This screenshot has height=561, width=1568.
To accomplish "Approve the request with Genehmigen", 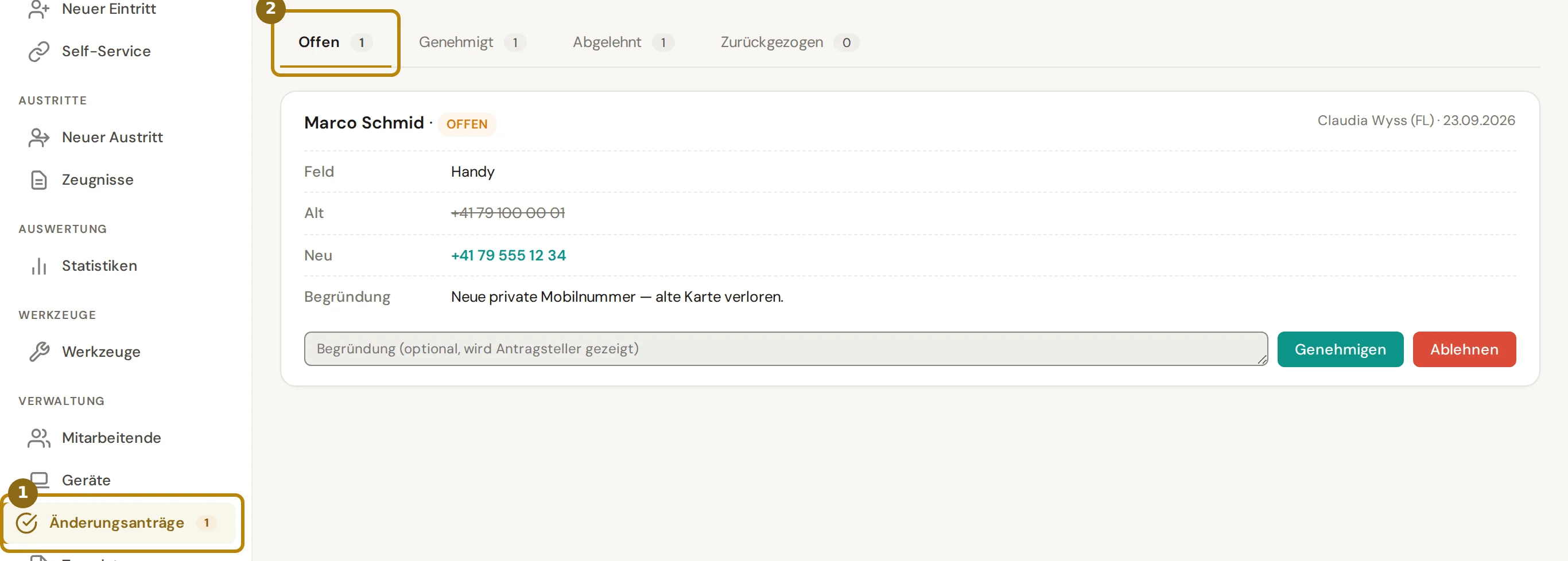I will [1340, 349].
